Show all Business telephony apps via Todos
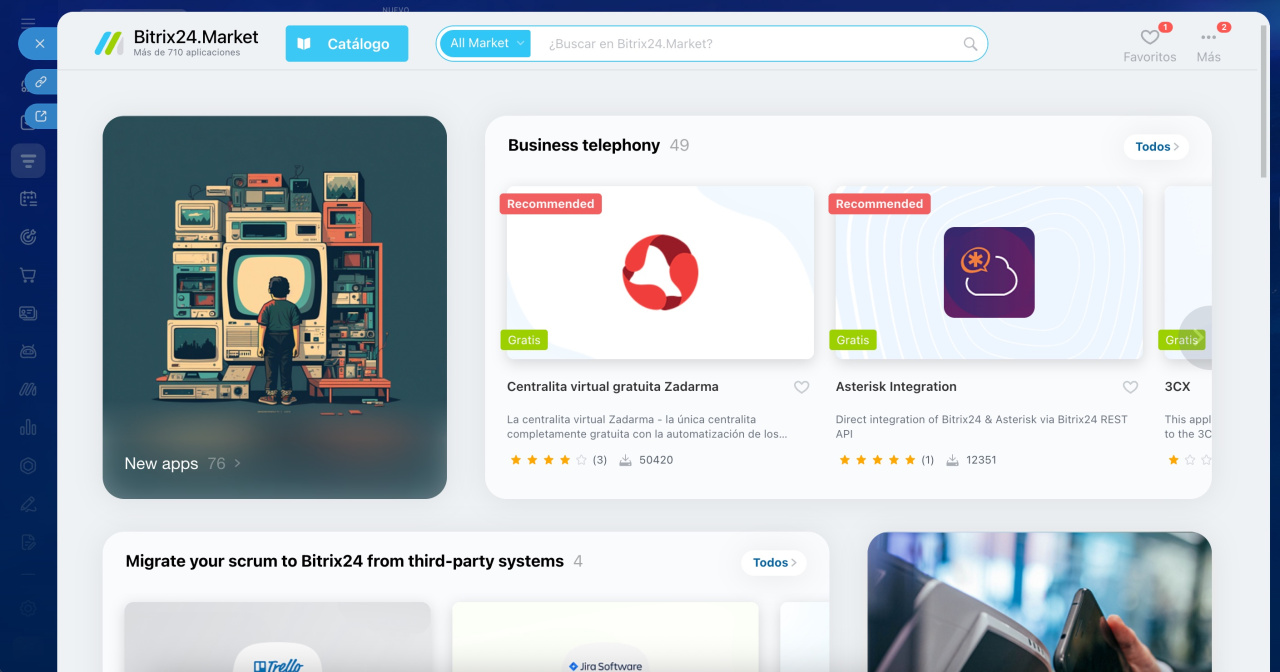The image size is (1280, 672). (1156, 147)
